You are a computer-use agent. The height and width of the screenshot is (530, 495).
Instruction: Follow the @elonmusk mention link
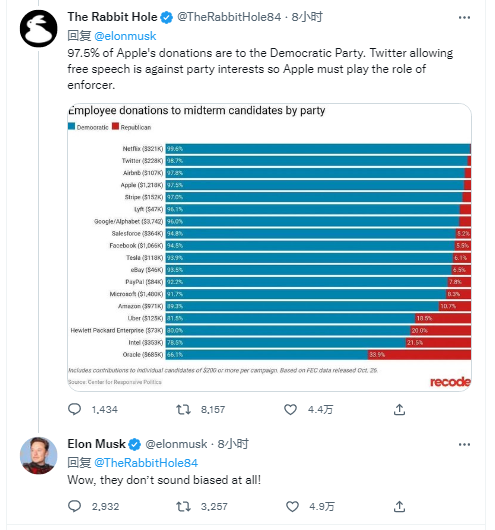[x=125, y=36]
